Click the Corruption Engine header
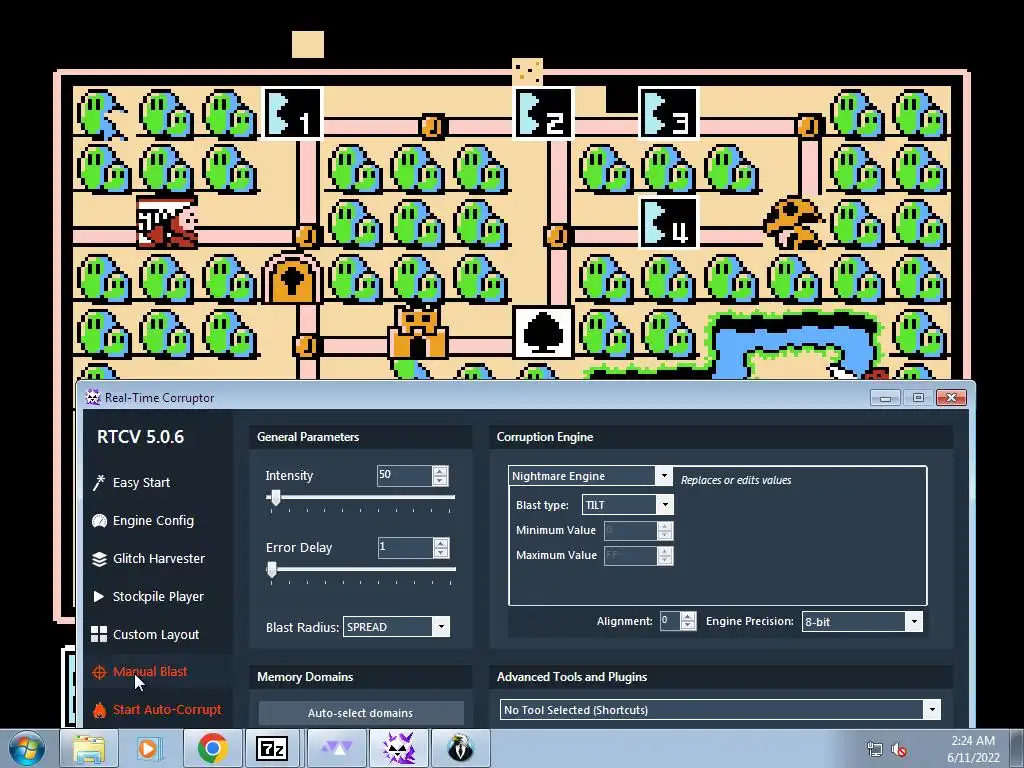The height and width of the screenshot is (768, 1024). click(545, 437)
